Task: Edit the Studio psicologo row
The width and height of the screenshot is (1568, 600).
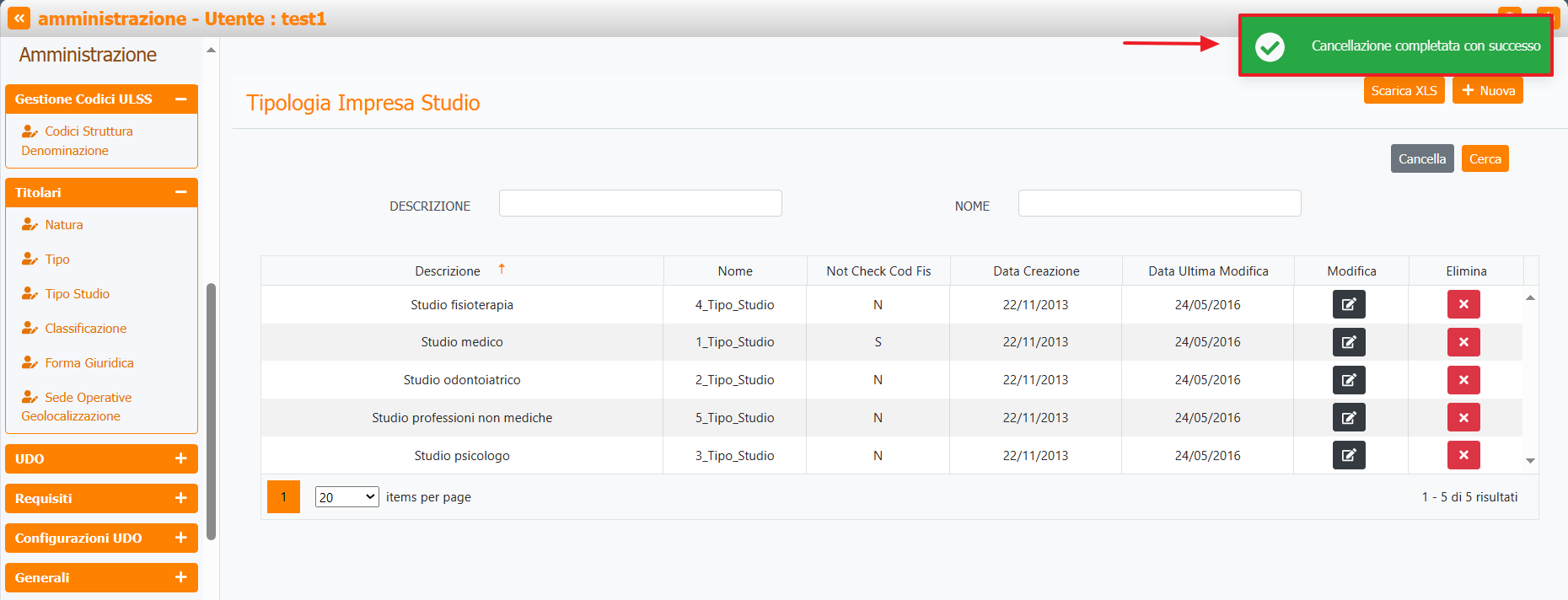Action: [1348, 455]
